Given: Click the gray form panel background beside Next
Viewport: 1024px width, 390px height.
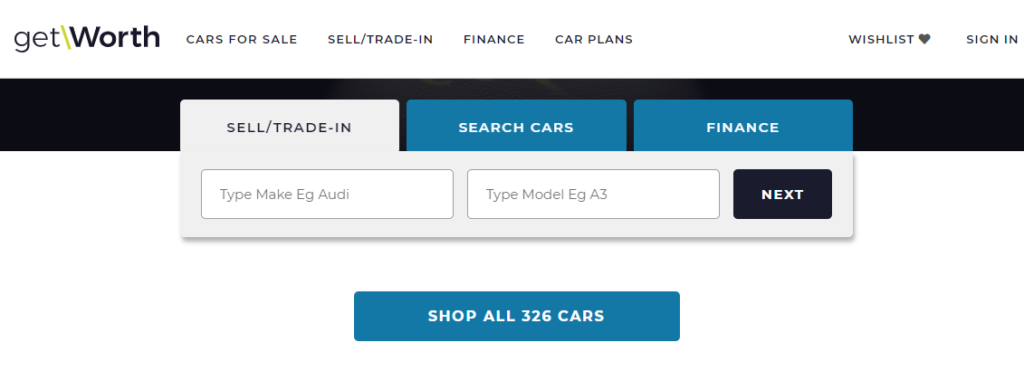Looking at the screenshot, I should 842,194.
